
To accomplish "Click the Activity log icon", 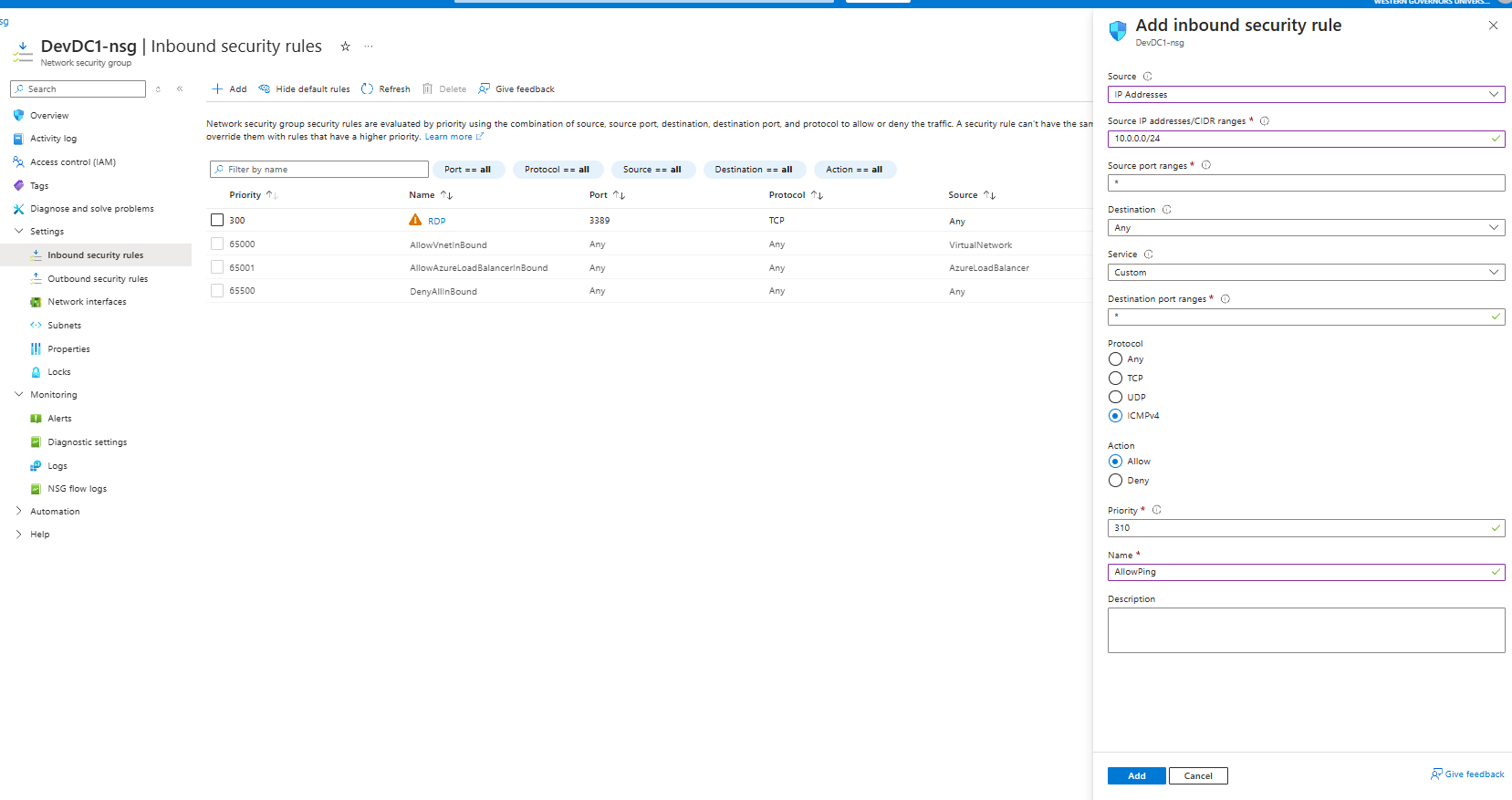I will click(x=18, y=139).
